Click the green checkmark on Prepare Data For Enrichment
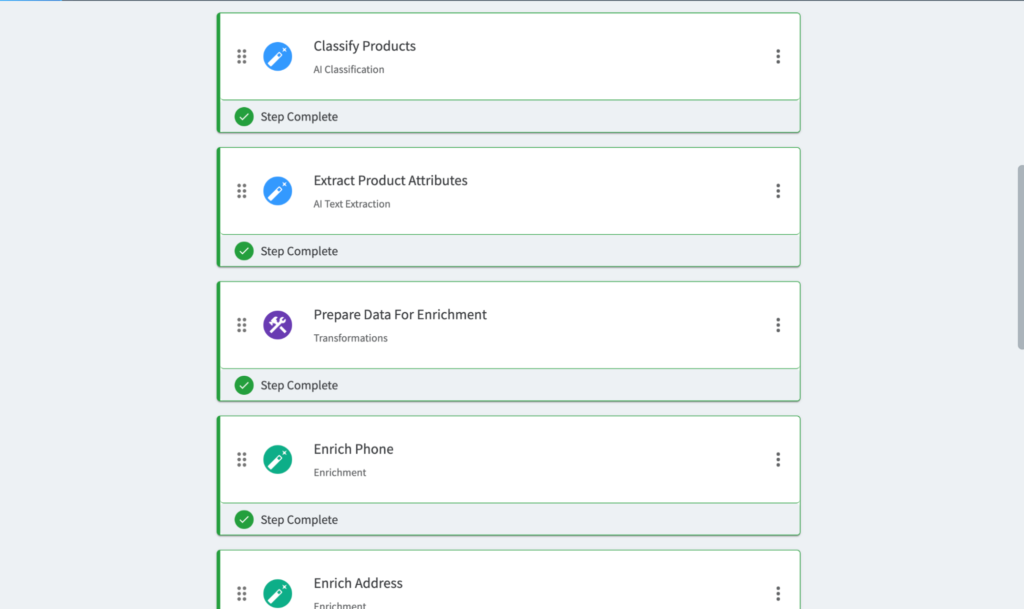The image size is (1024, 609). tap(243, 384)
